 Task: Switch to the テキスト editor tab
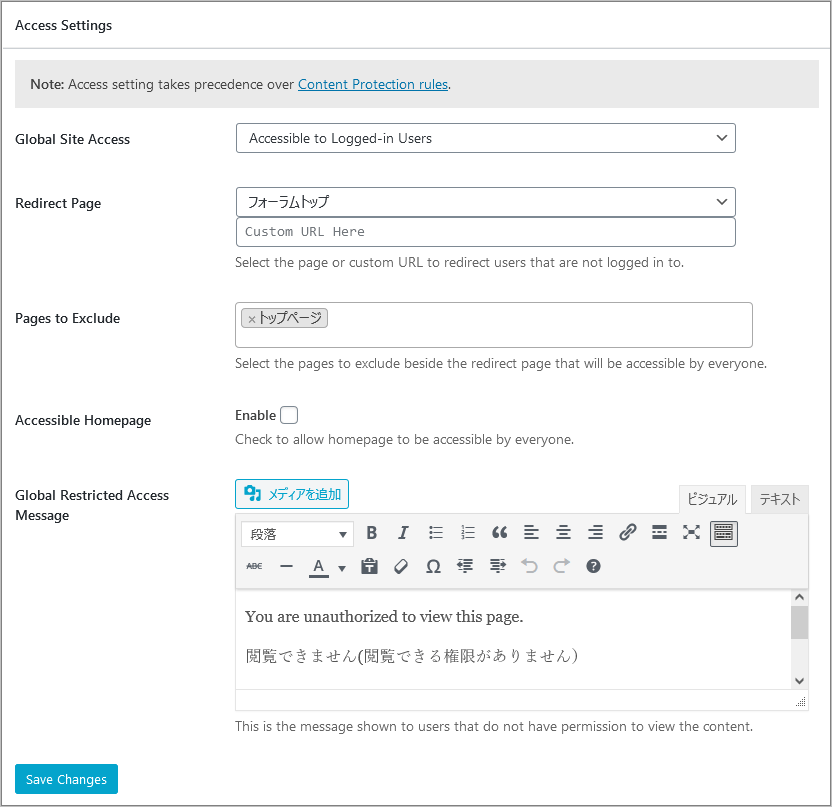[x=779, y=499]
